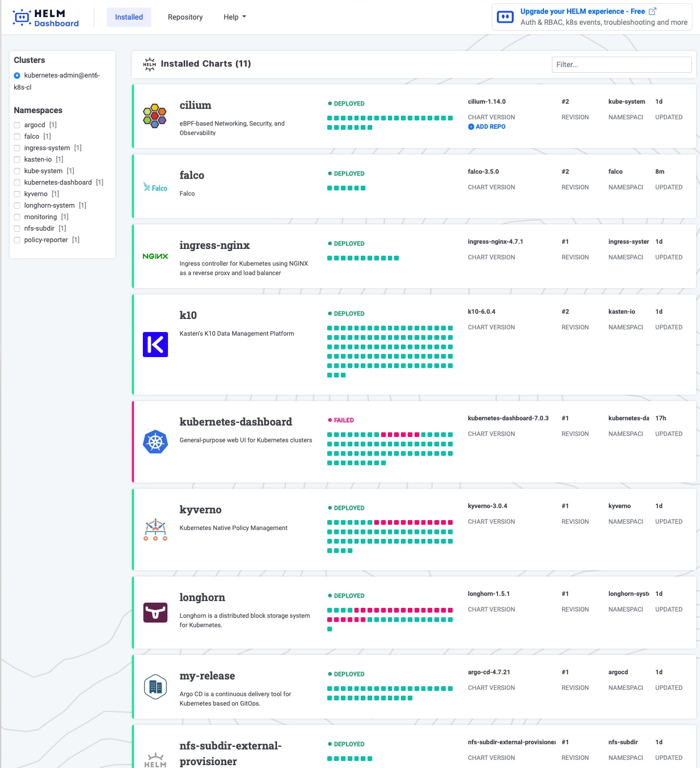
Task: Open the k10 chart title
Action: click(x=188, y=315)
